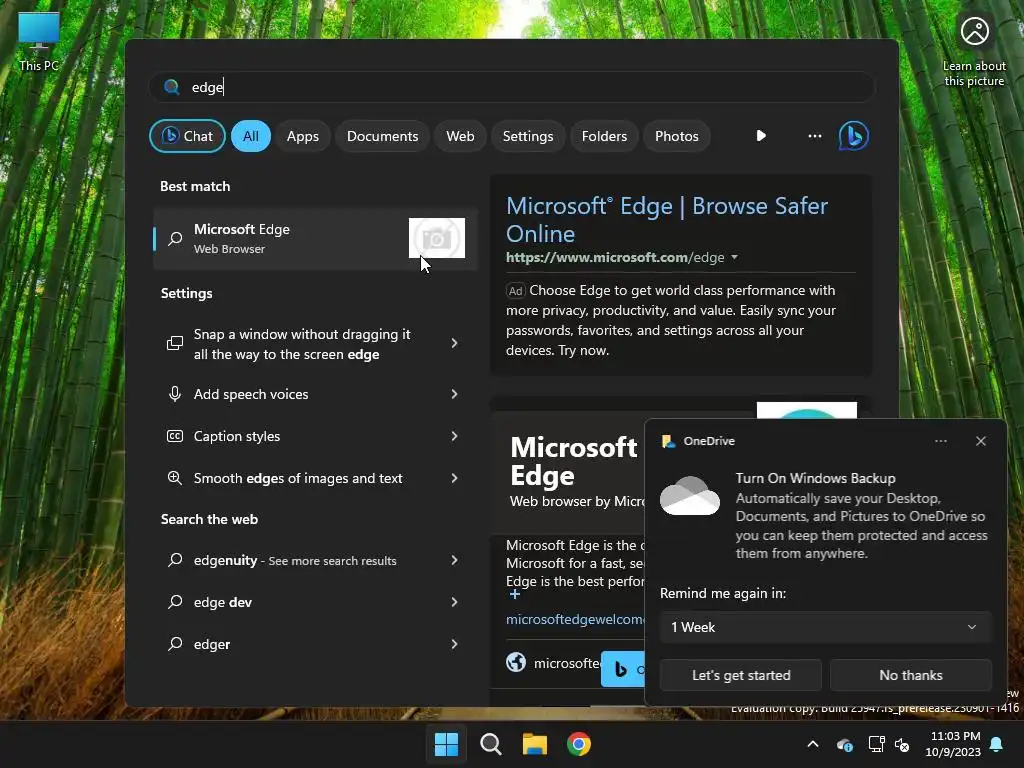Click the magnifier icon beside Smooth edges
The image size is (1024, 768).
point(175,478)
